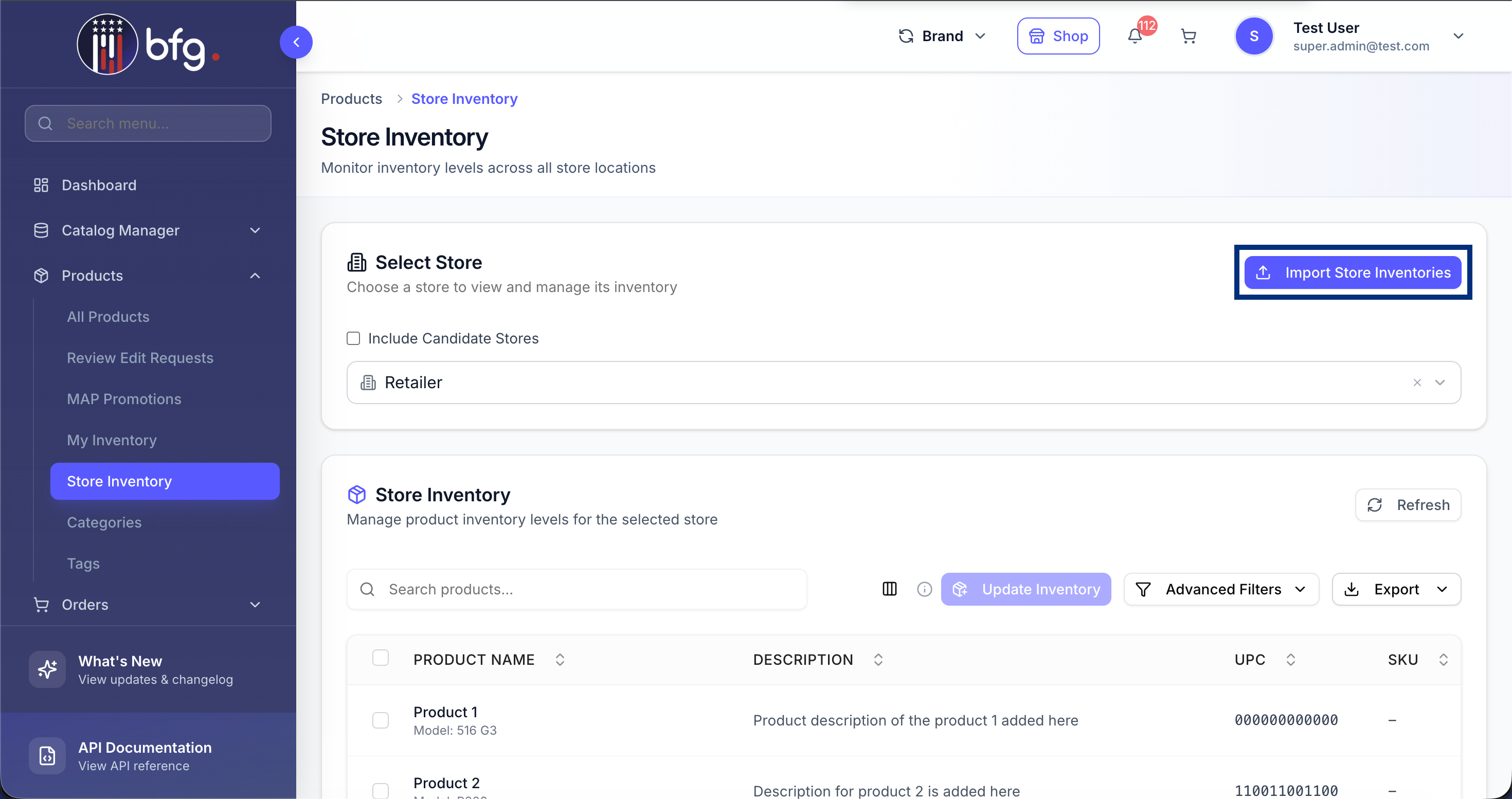Click Import Store Inventories button
The width and height of the screenshot is (1512, 799).
(x=1353, y=272)
